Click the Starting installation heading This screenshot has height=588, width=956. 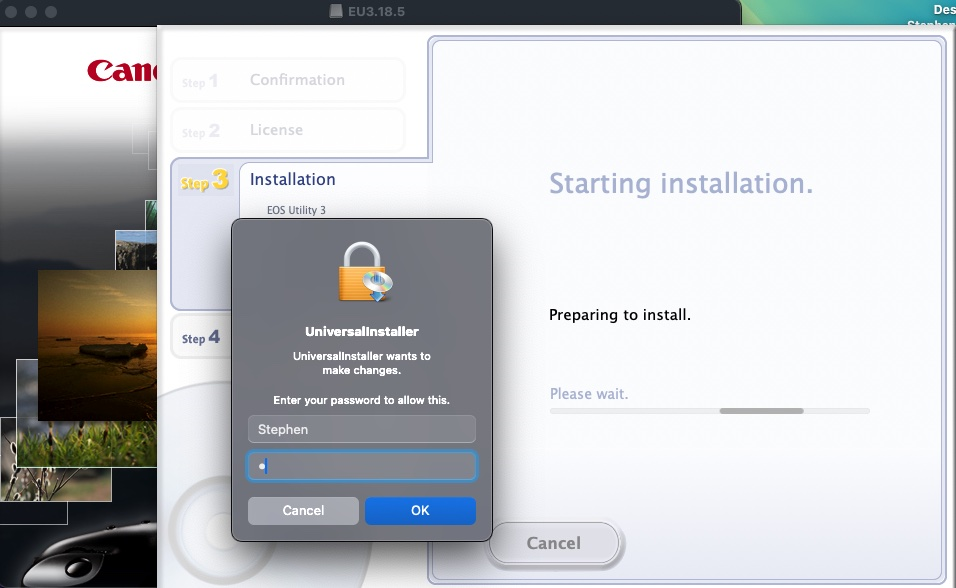(x=681, y=184)
